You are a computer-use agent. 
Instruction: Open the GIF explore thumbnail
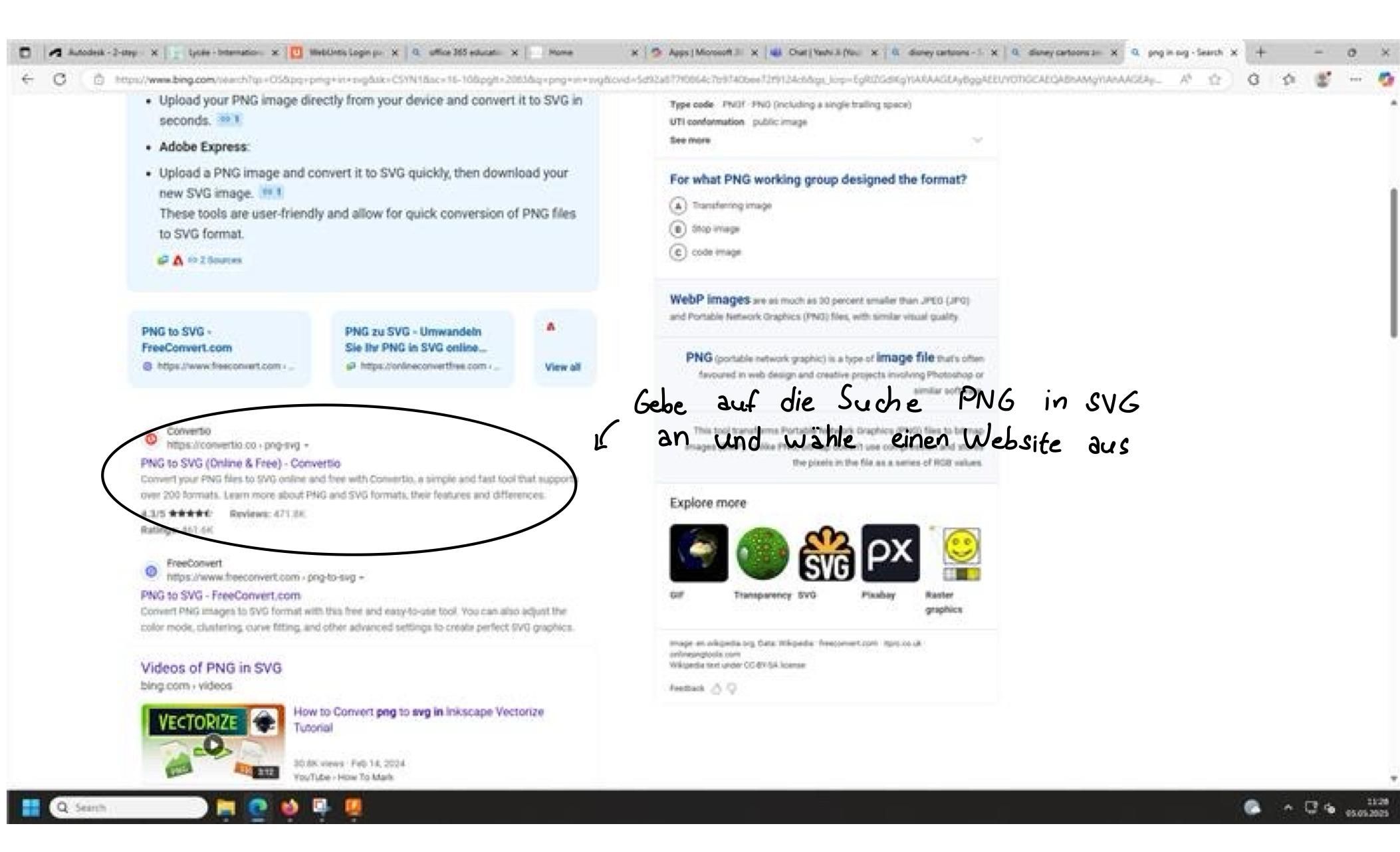point(699,553)
